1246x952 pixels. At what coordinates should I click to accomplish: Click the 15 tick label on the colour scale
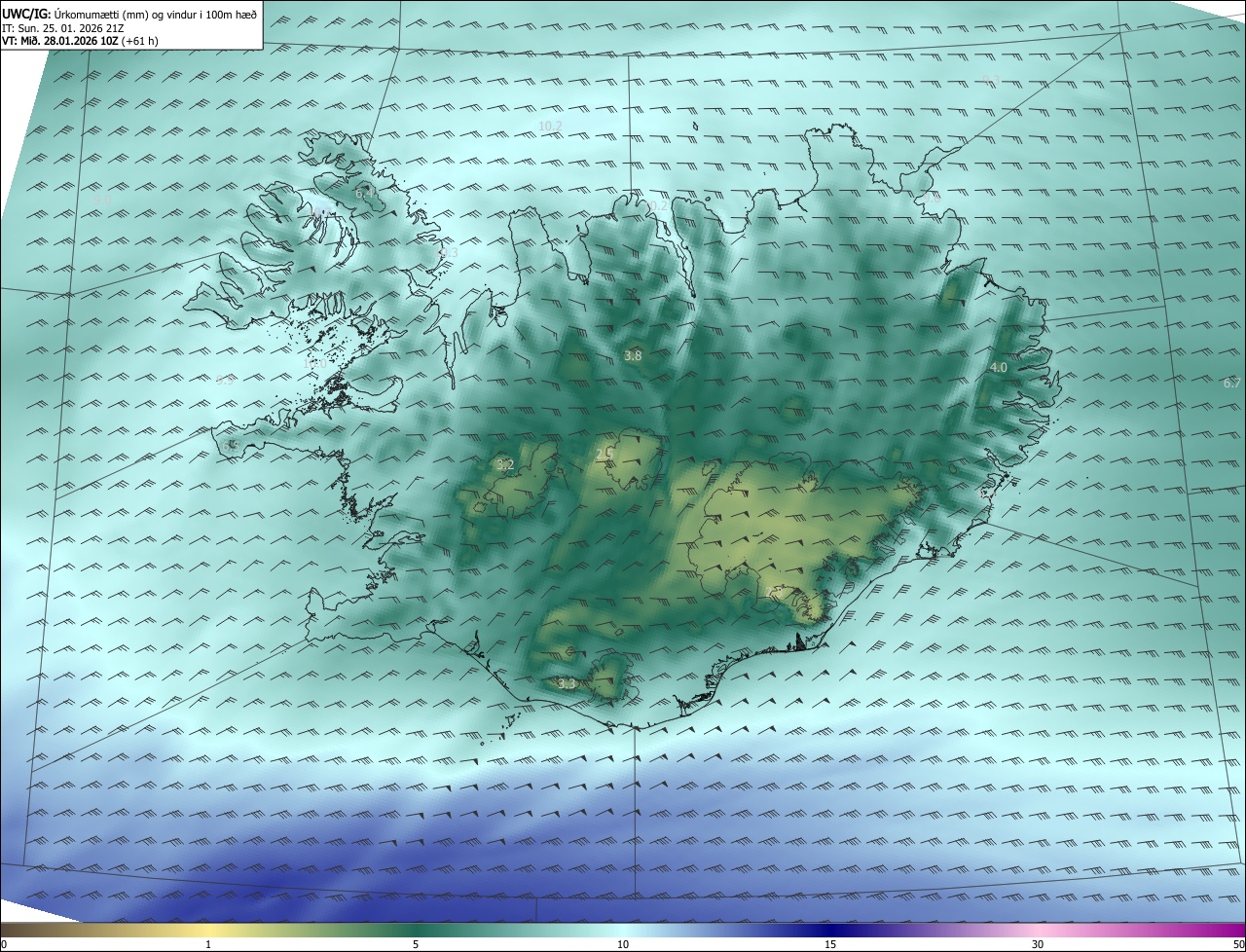[830, 944]
